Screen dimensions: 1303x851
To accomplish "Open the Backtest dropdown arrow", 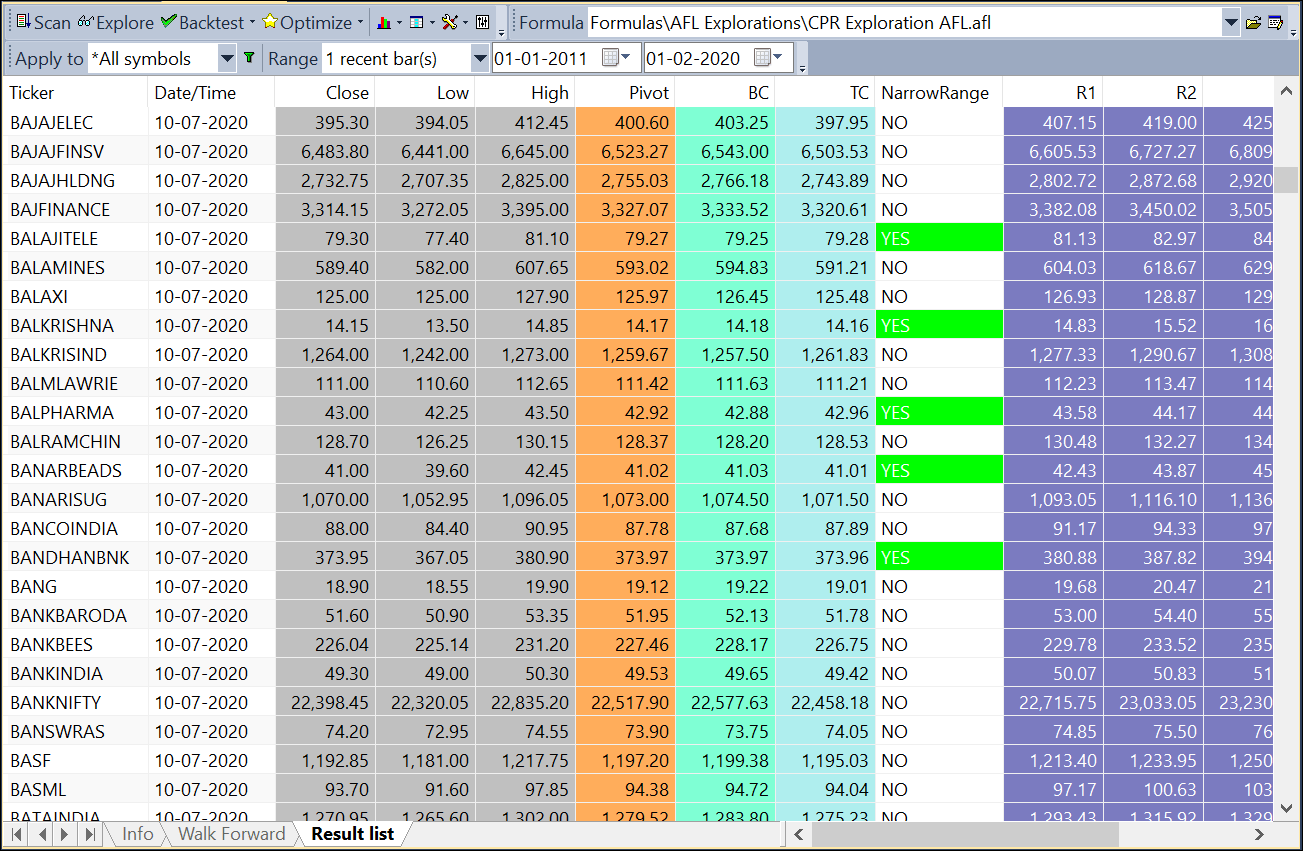I will point(253,22).
